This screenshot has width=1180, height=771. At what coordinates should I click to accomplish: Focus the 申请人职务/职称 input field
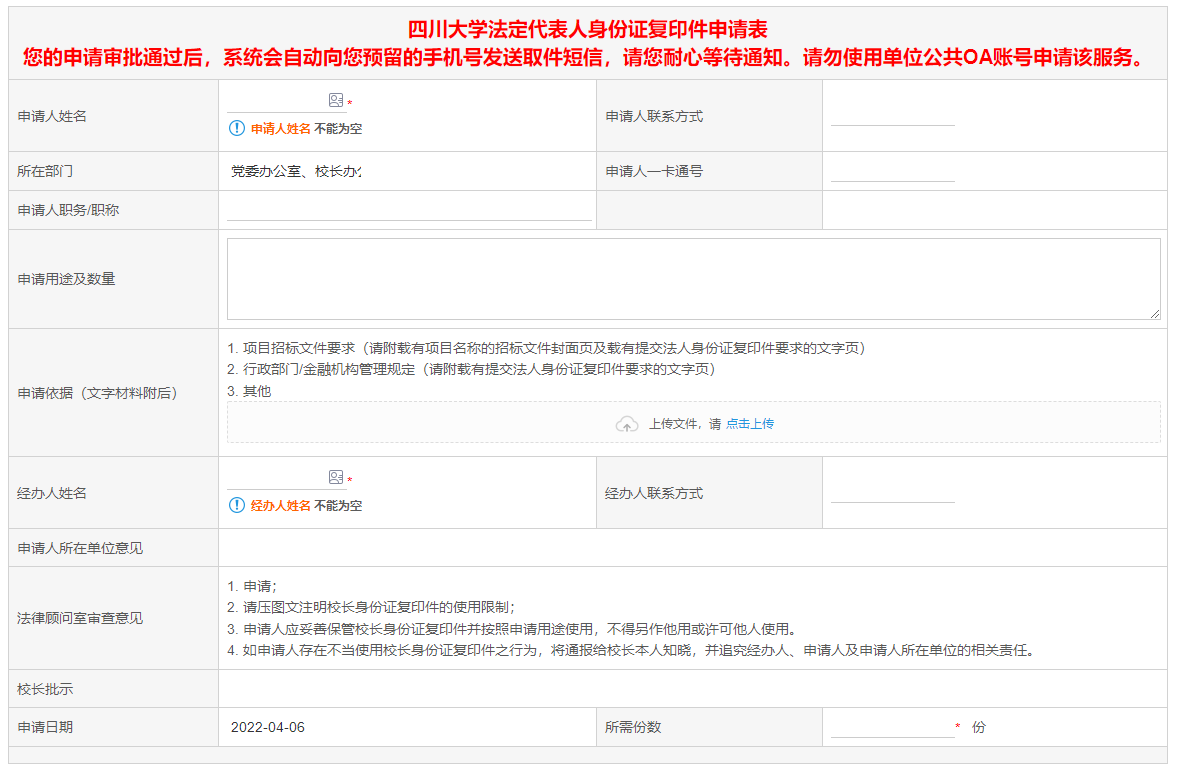[408, 210]
